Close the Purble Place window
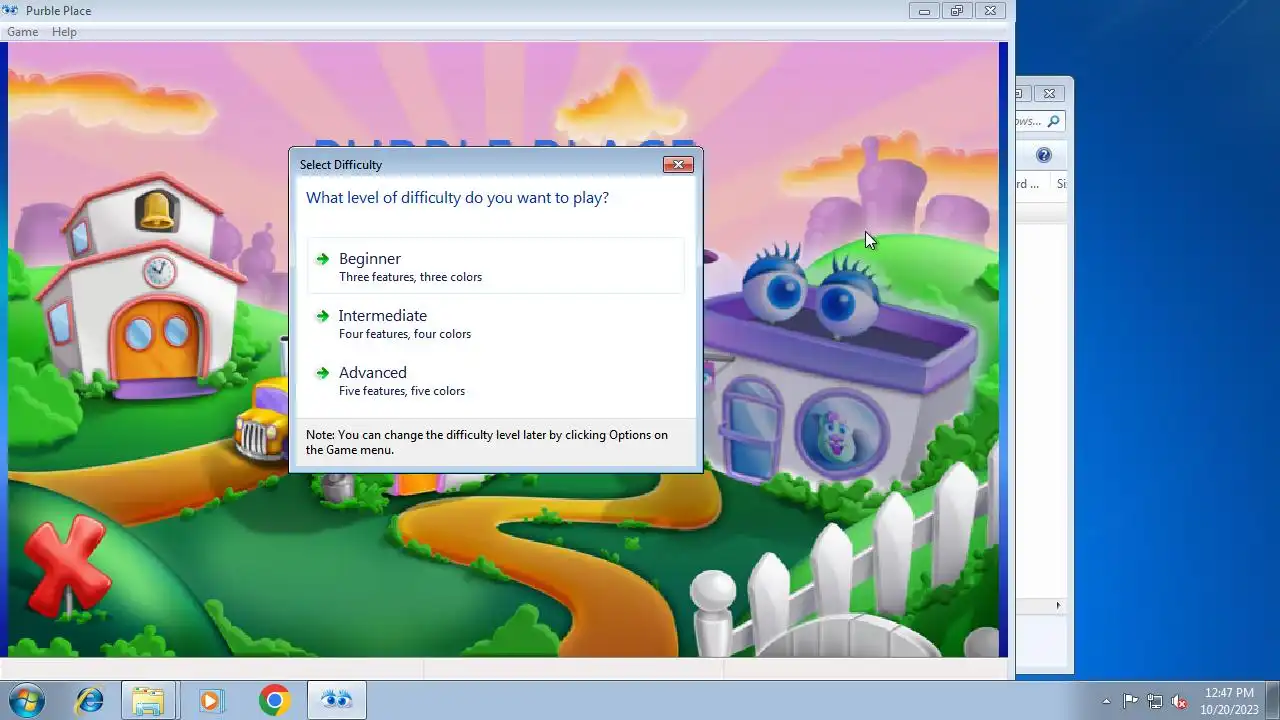The image size is (1280, 720). 990,11
